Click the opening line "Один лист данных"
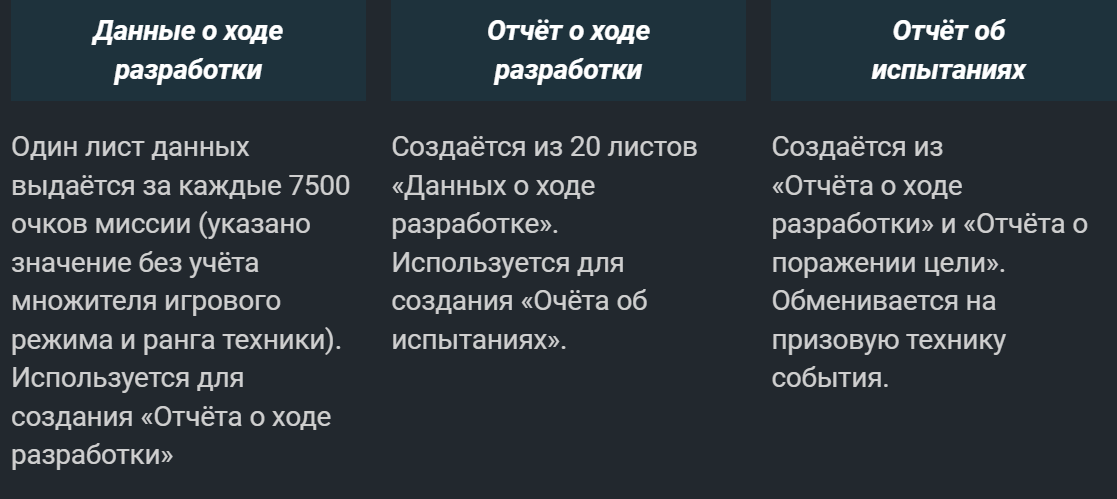The image size is (1117, 499). 130,148
